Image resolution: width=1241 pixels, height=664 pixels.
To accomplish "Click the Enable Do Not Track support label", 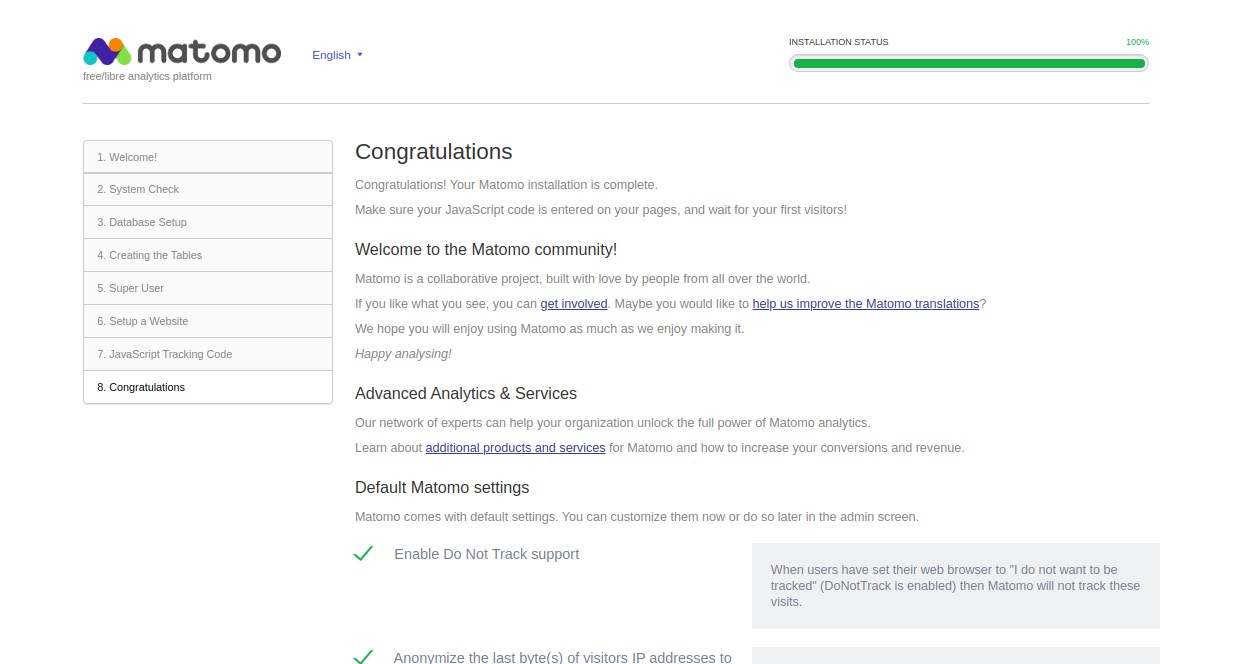I will click(487, 554).
